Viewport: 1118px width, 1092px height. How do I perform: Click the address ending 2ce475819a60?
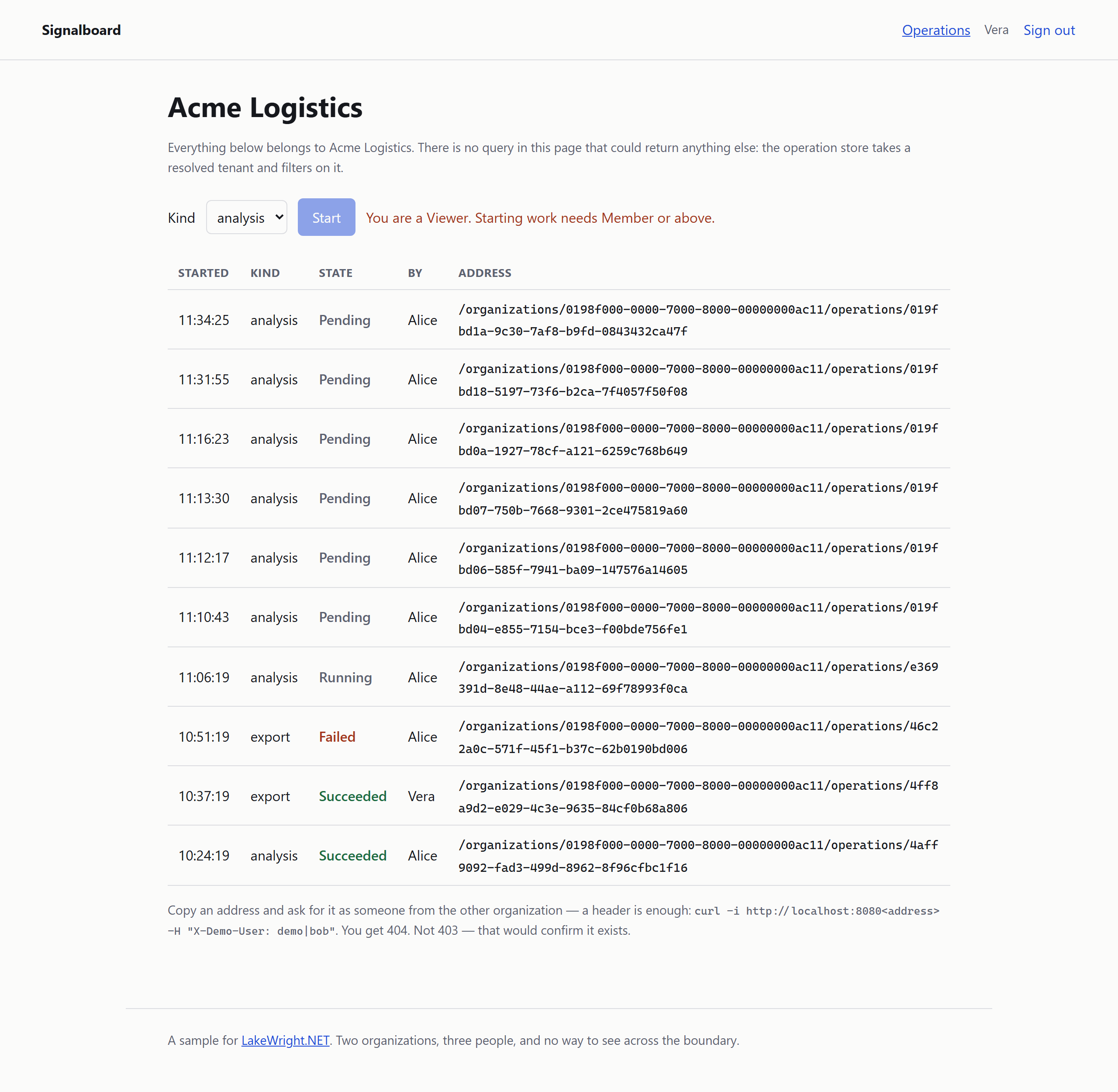pyautogui.click(x=698, y=499)
